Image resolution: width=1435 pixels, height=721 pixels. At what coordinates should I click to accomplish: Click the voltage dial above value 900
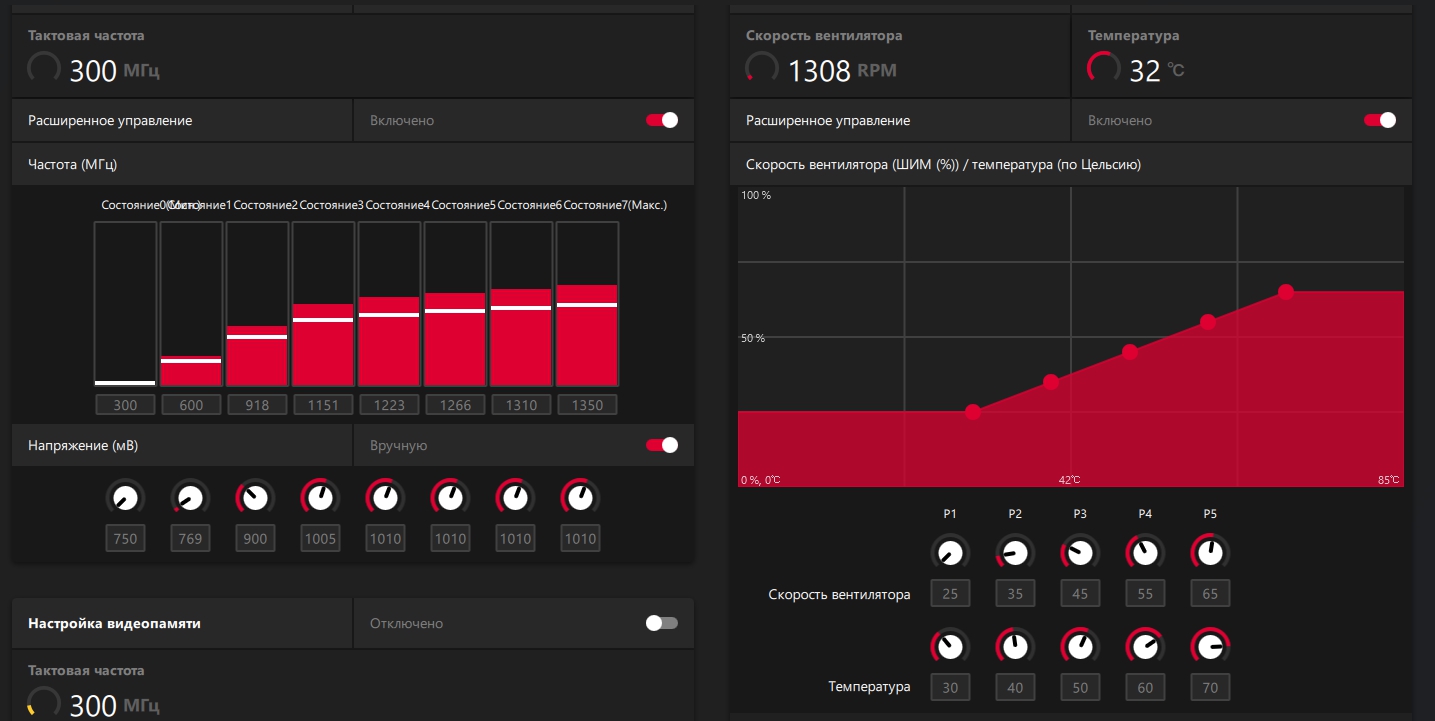(x=255, y=497)
